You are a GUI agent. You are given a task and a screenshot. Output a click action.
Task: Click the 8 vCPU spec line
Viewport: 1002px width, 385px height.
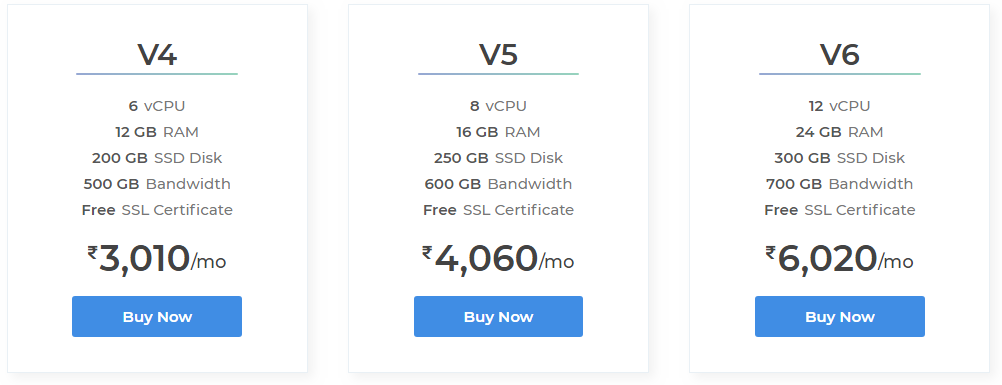click(498, 106)
